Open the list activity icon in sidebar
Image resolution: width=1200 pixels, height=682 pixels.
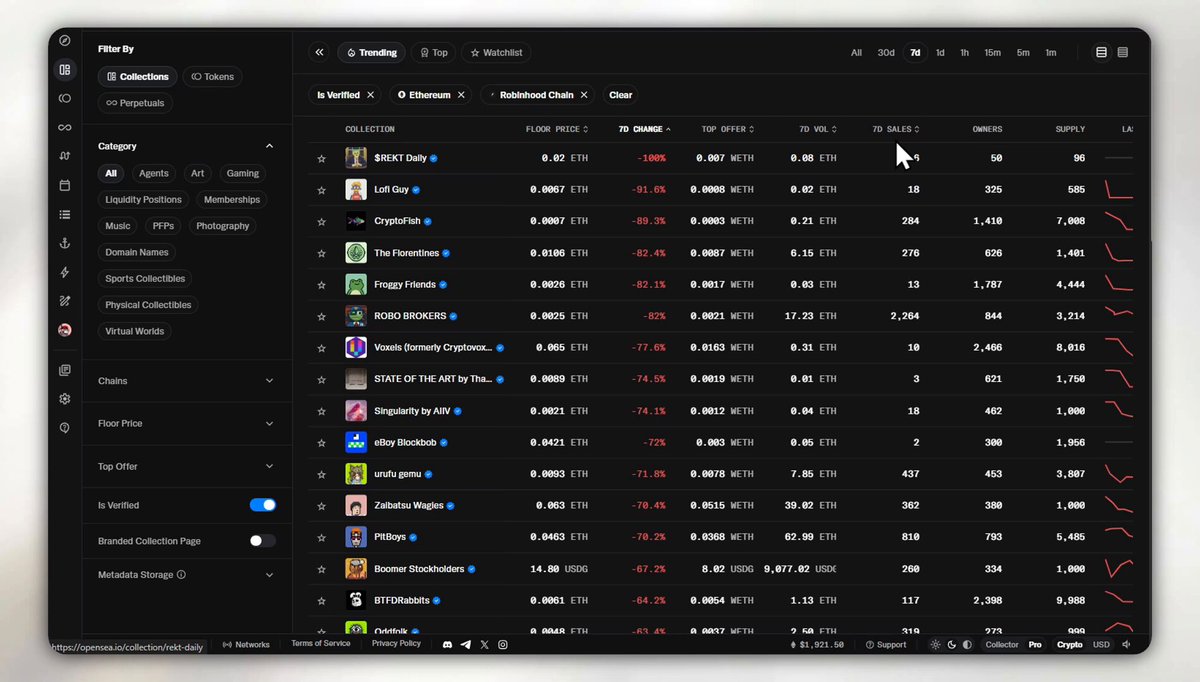(65, 214)
